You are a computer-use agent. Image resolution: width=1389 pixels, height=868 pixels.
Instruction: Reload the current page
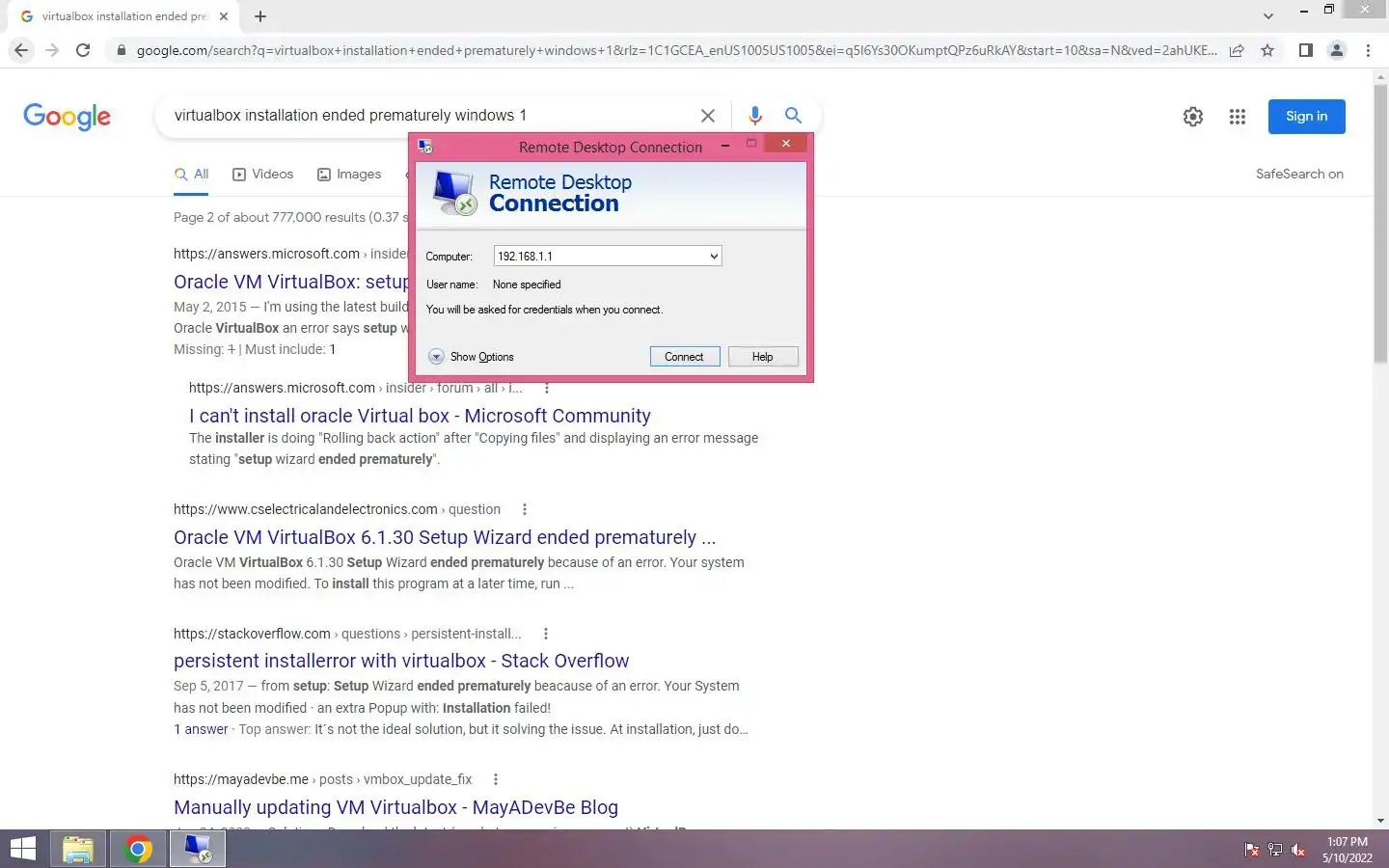83,50
